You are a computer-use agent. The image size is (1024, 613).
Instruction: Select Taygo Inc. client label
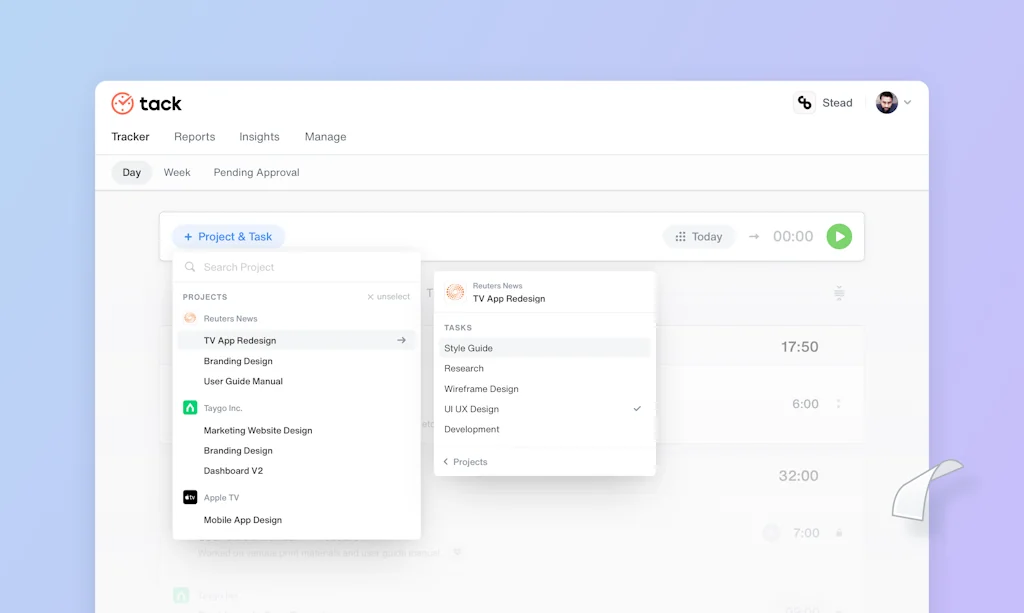point(223,408)
